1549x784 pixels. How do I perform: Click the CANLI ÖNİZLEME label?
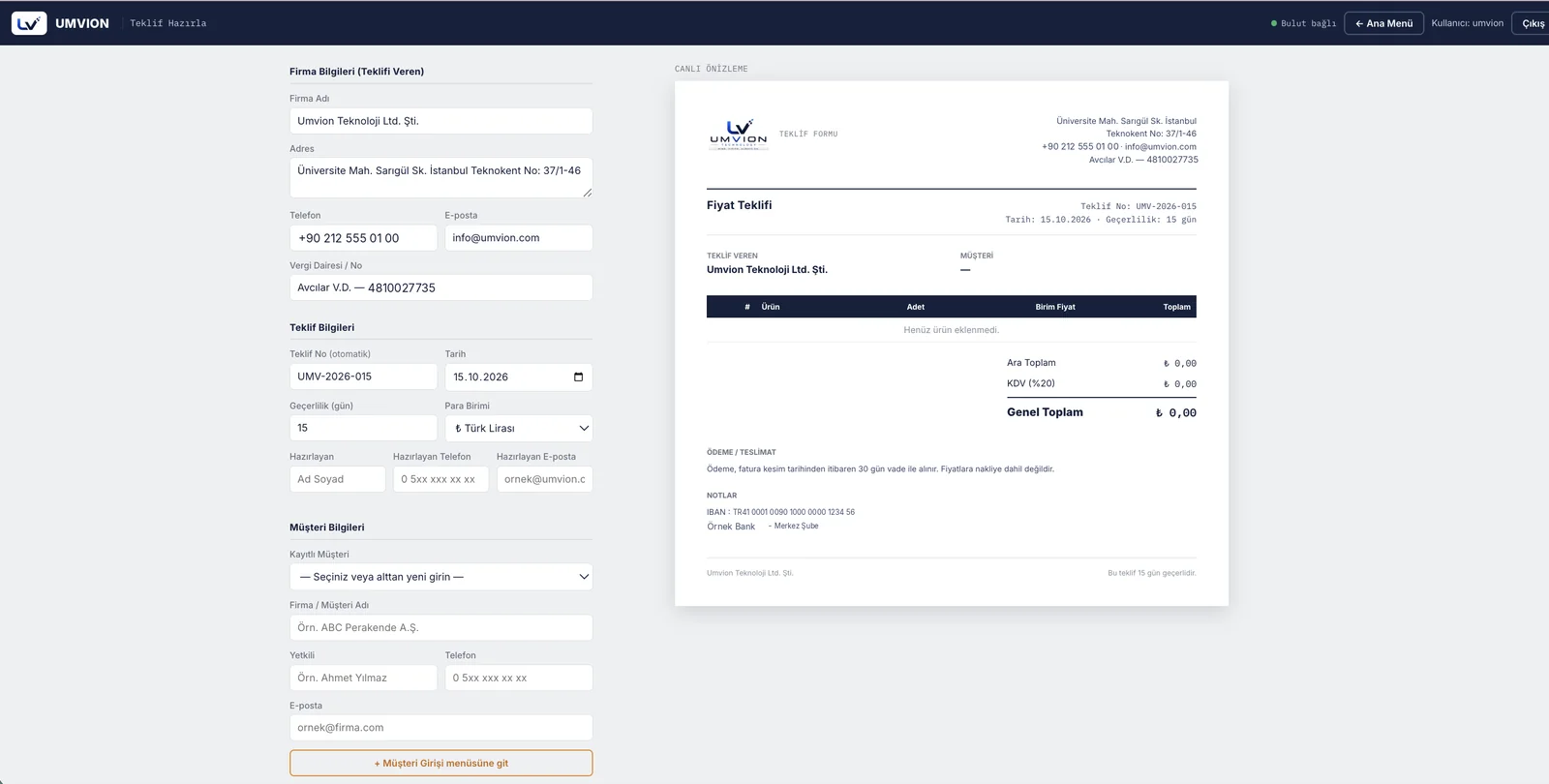(x=712, y=69)
